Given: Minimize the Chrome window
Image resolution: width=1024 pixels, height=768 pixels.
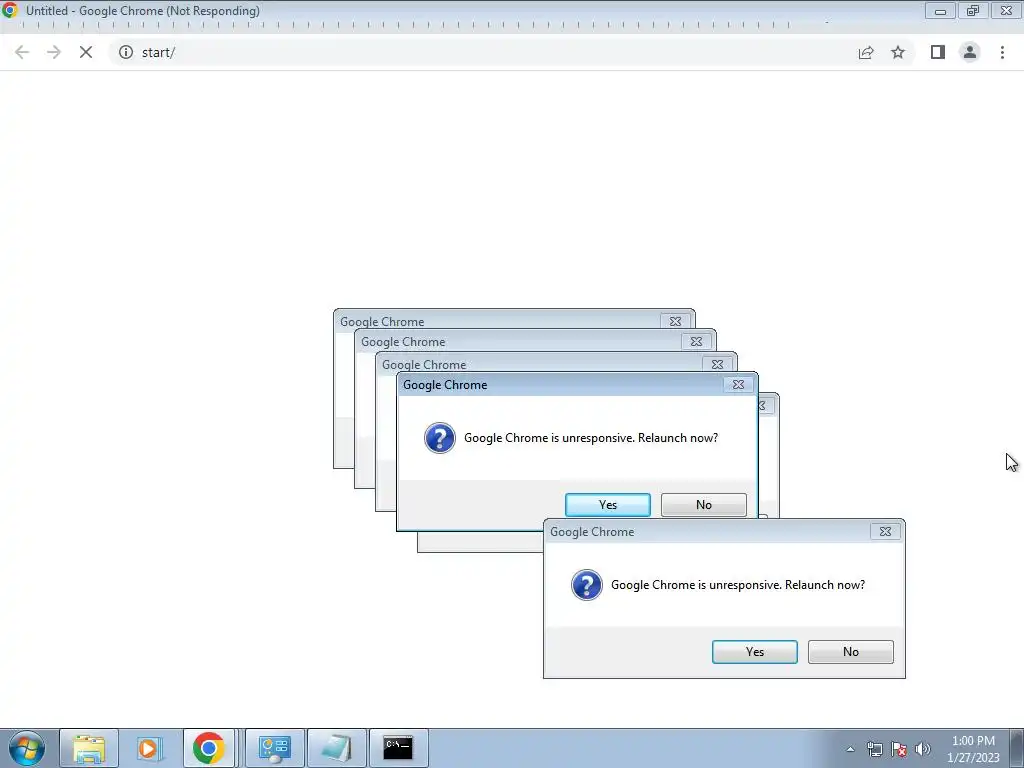Looking at the screenshot, I should pyautogui.click(x=940, y=11).
